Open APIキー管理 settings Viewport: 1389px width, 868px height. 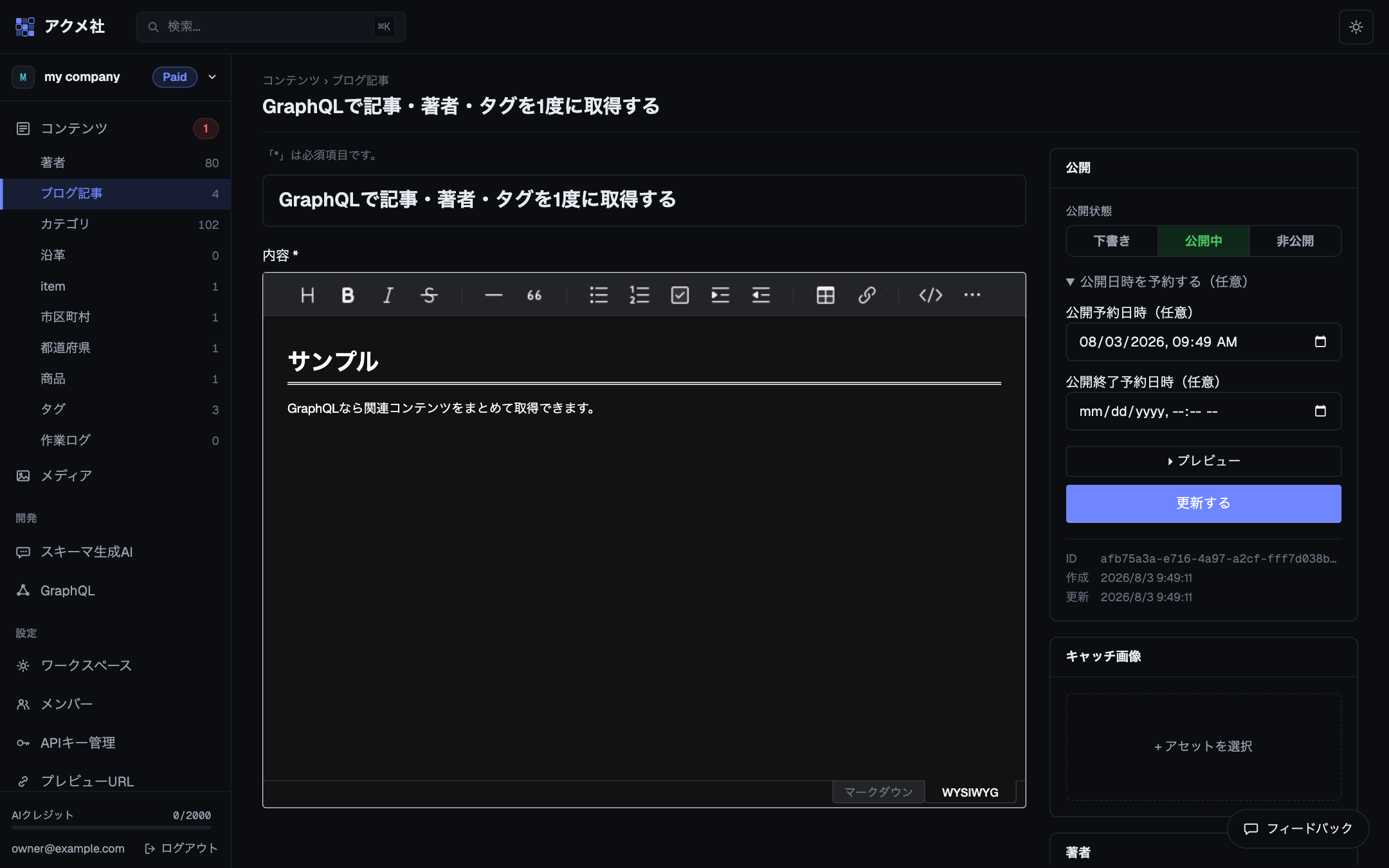pos(116,743)
